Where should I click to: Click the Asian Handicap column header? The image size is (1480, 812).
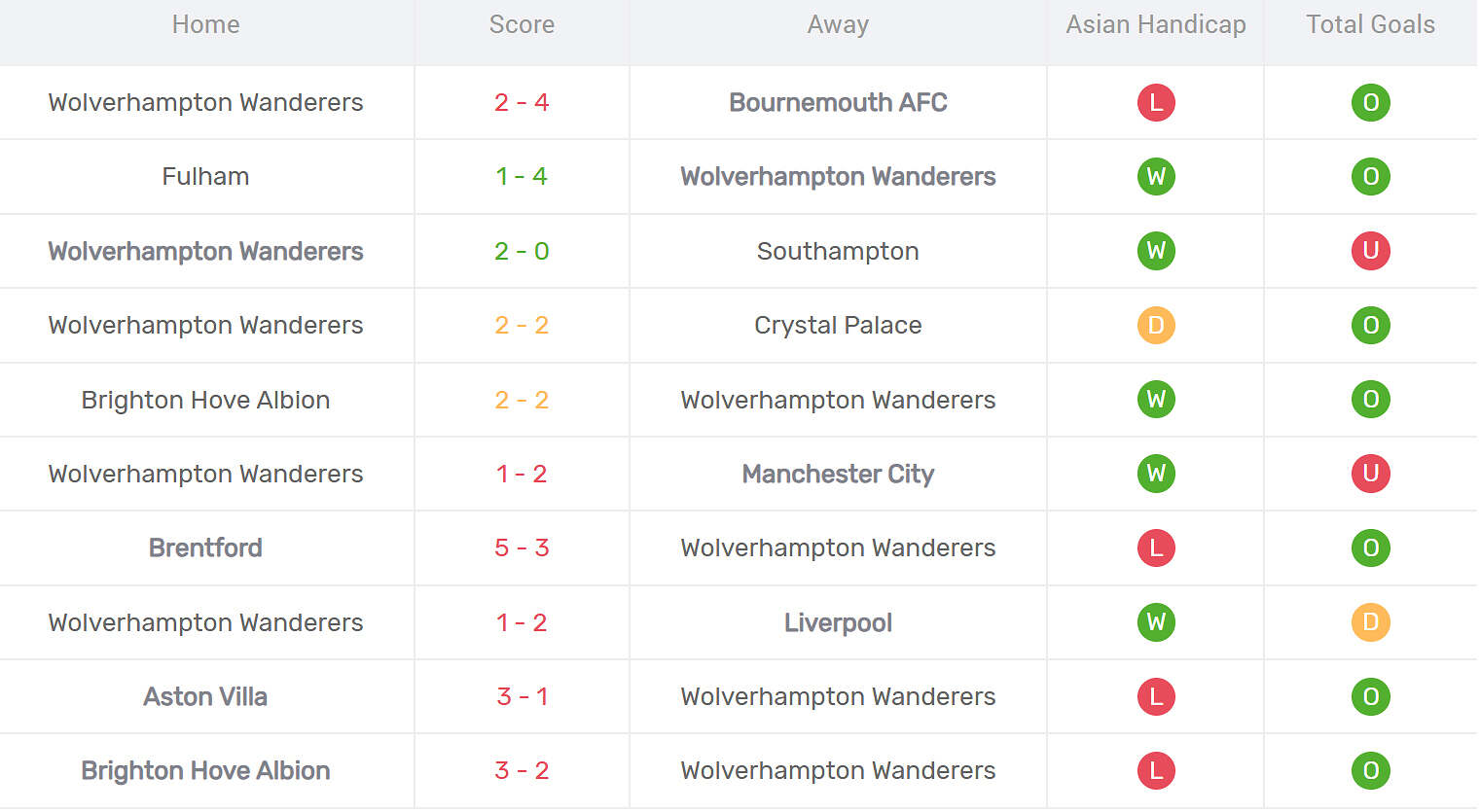(x=1155, y=24)
